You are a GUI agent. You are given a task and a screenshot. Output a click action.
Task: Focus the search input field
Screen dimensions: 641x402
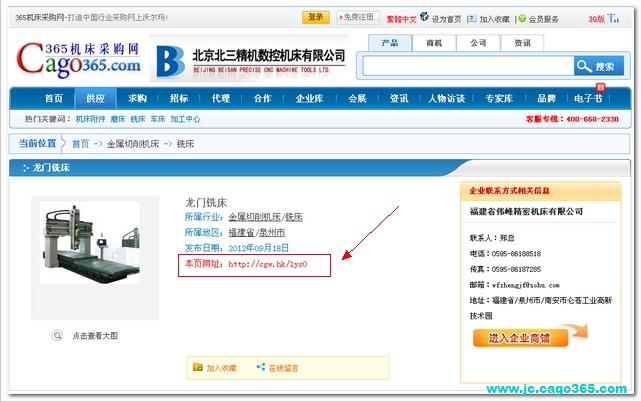click(468, 66)
